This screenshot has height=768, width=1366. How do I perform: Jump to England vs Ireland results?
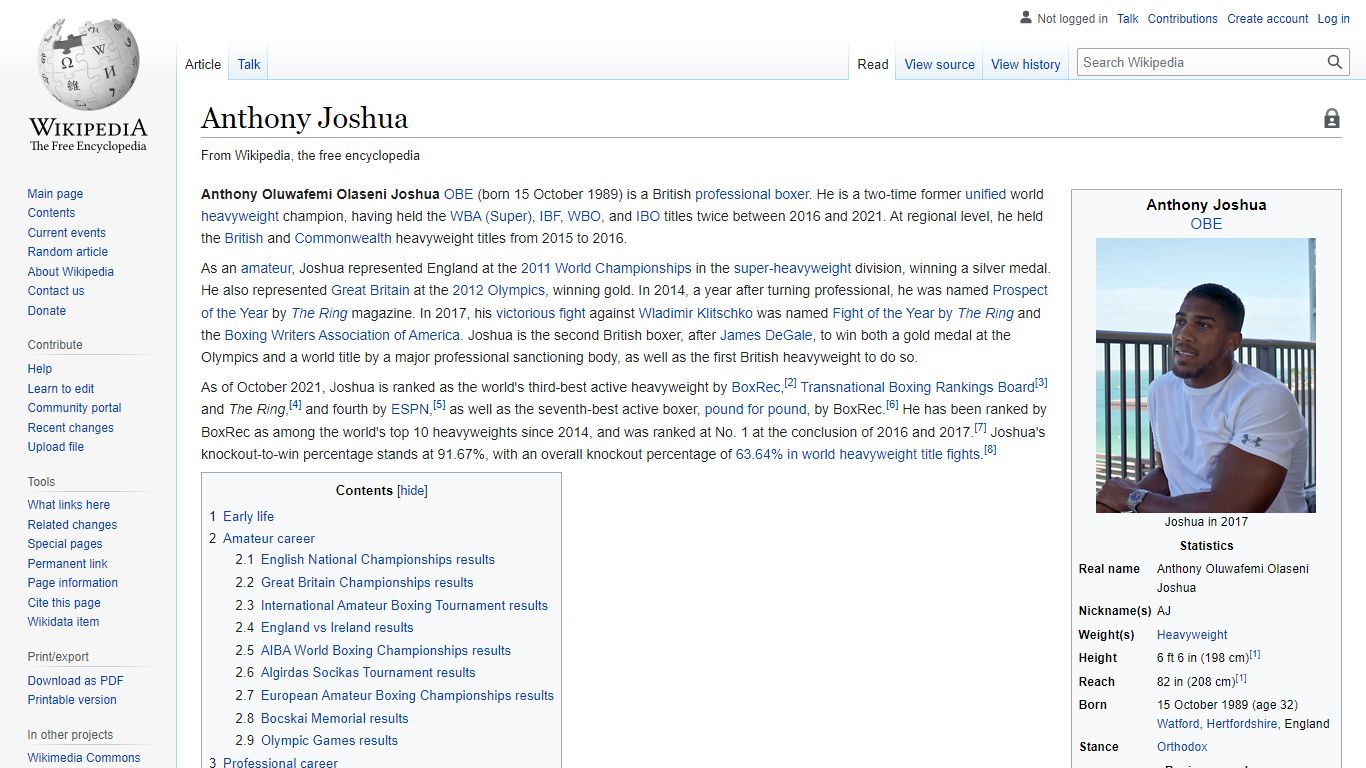pyautogui.click(x=337, y=628)
